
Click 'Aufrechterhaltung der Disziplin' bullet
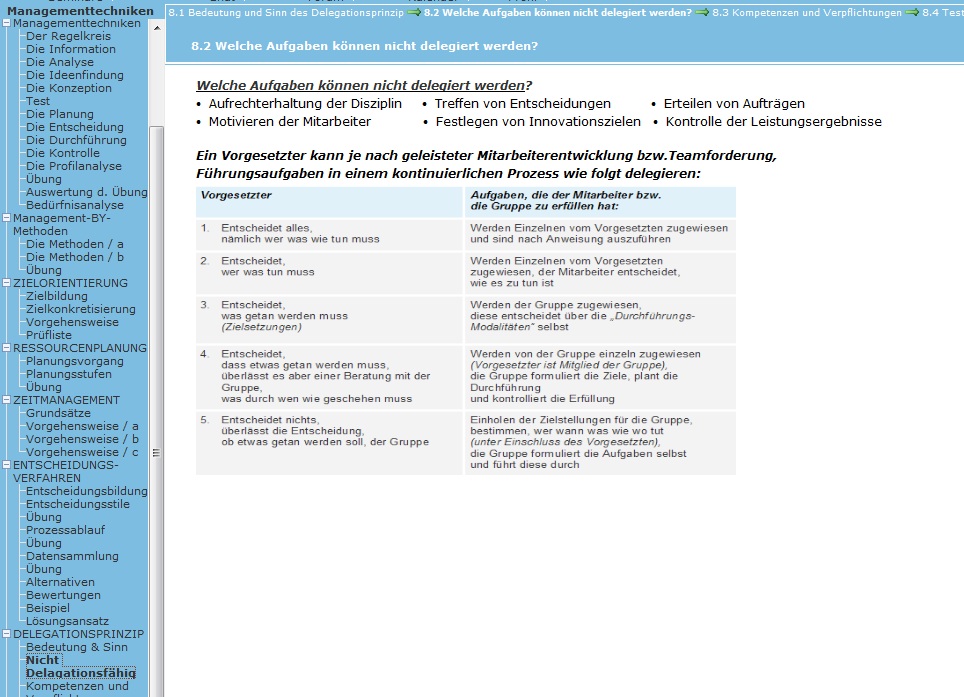click(305, 104)
